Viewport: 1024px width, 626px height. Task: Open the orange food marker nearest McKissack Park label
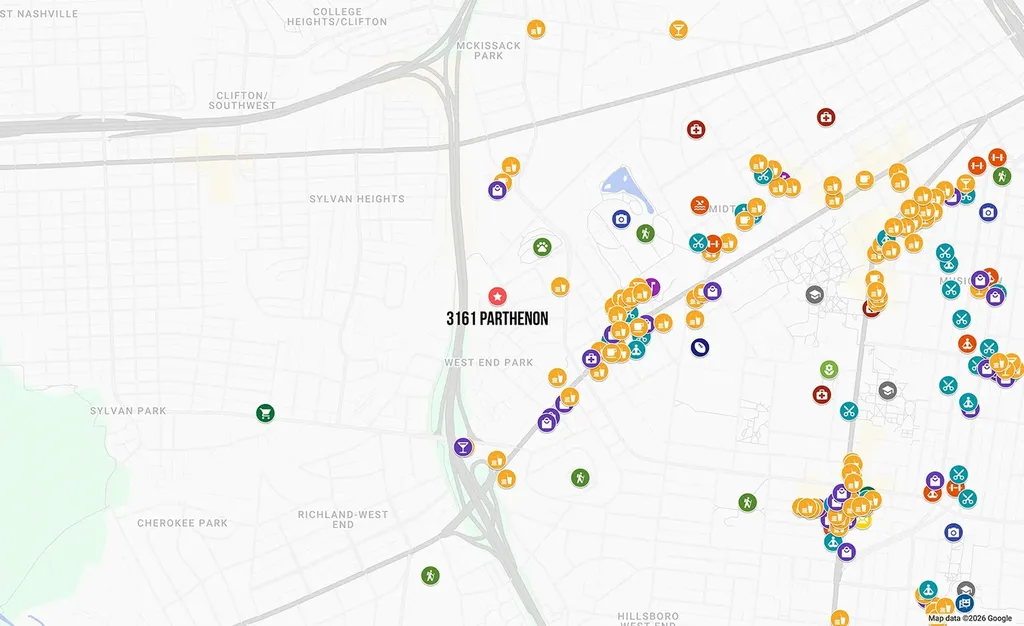tap(536, 29)
